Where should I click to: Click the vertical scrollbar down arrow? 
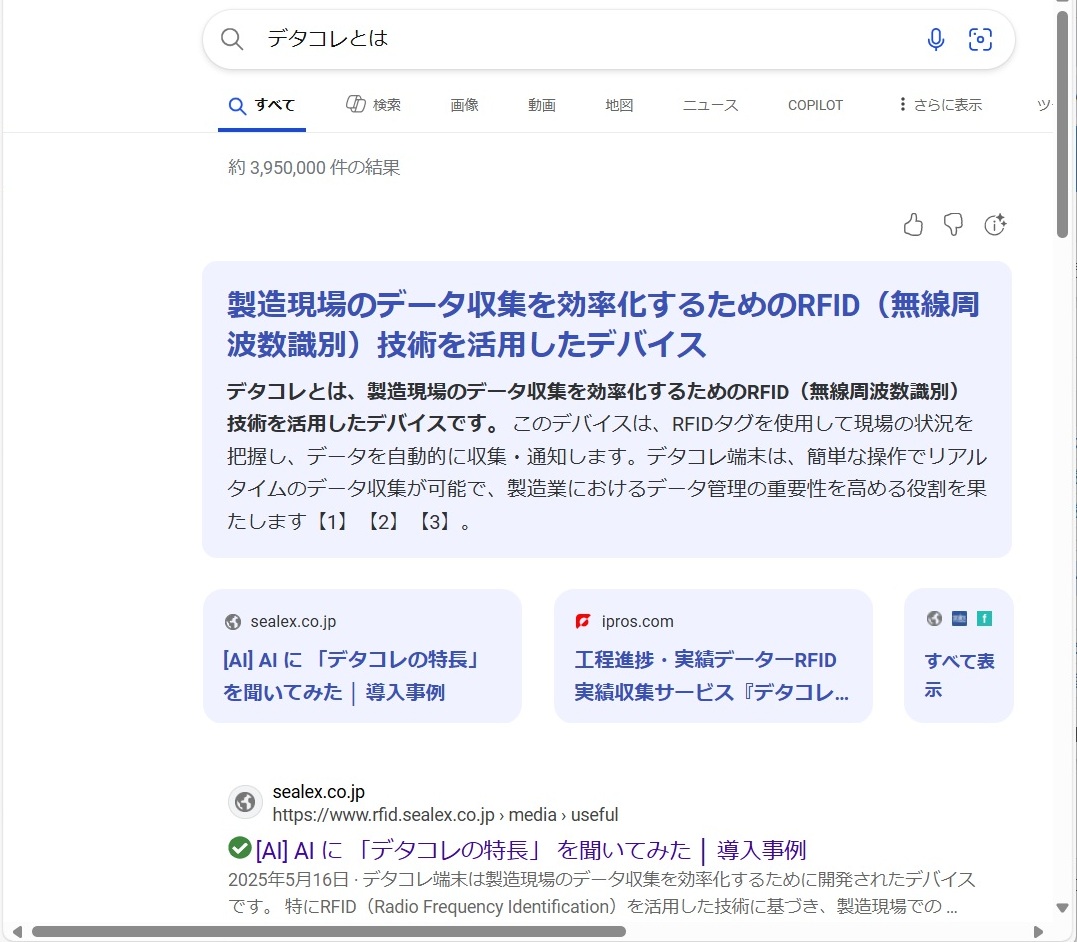[1063, 908]
